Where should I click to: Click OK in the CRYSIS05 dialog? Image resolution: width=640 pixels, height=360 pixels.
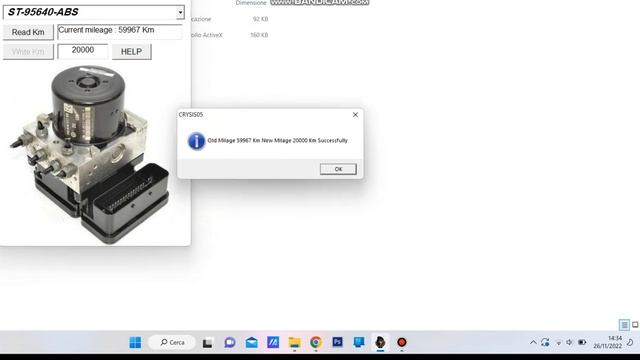point(338,169)
